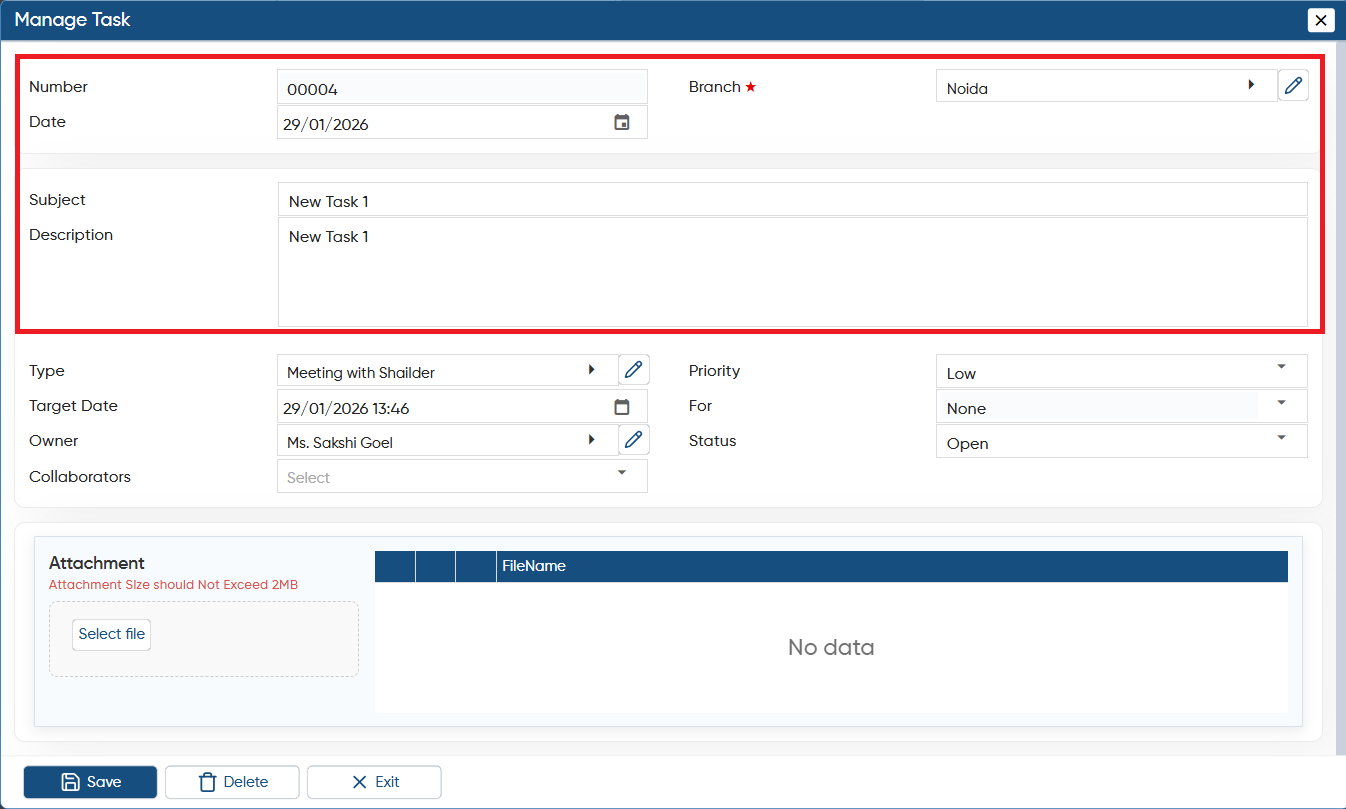Viewport: 1346px width, 809px height.
Task: Click the 'No data' placeholder text
Action: (x=831, y=647)
